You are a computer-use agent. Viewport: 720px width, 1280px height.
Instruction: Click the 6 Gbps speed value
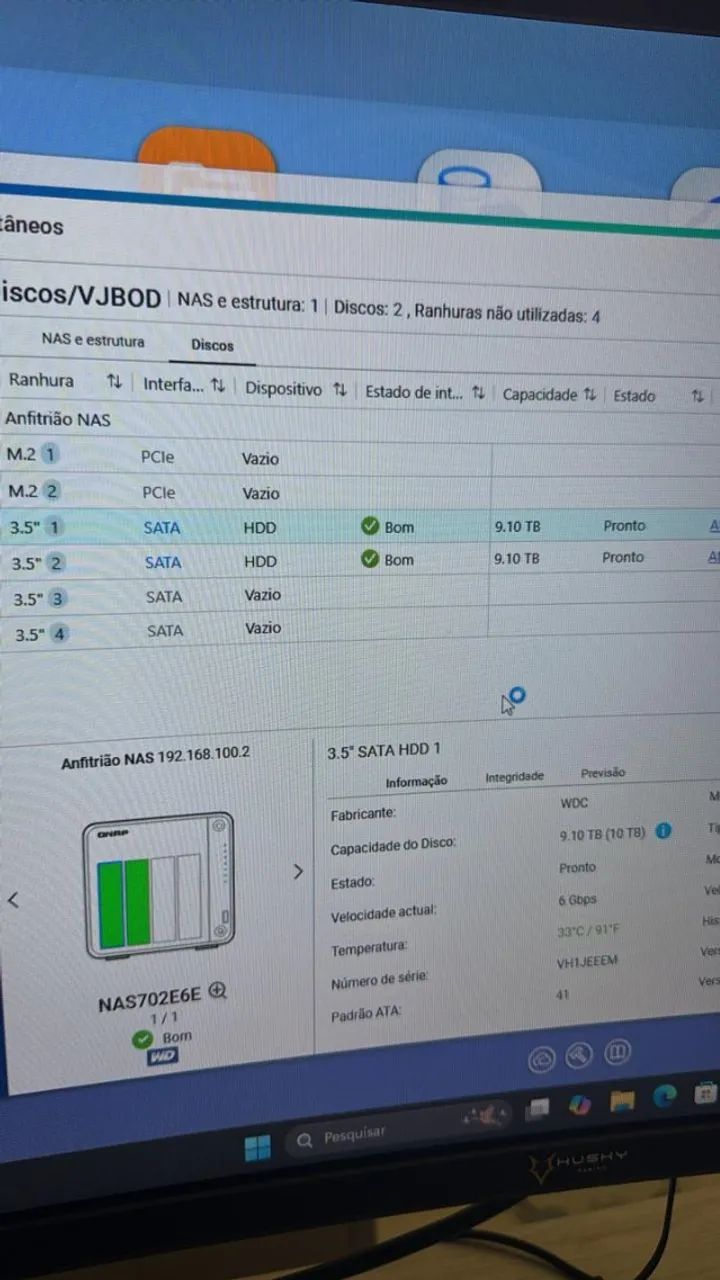click(x=577, y=900)
